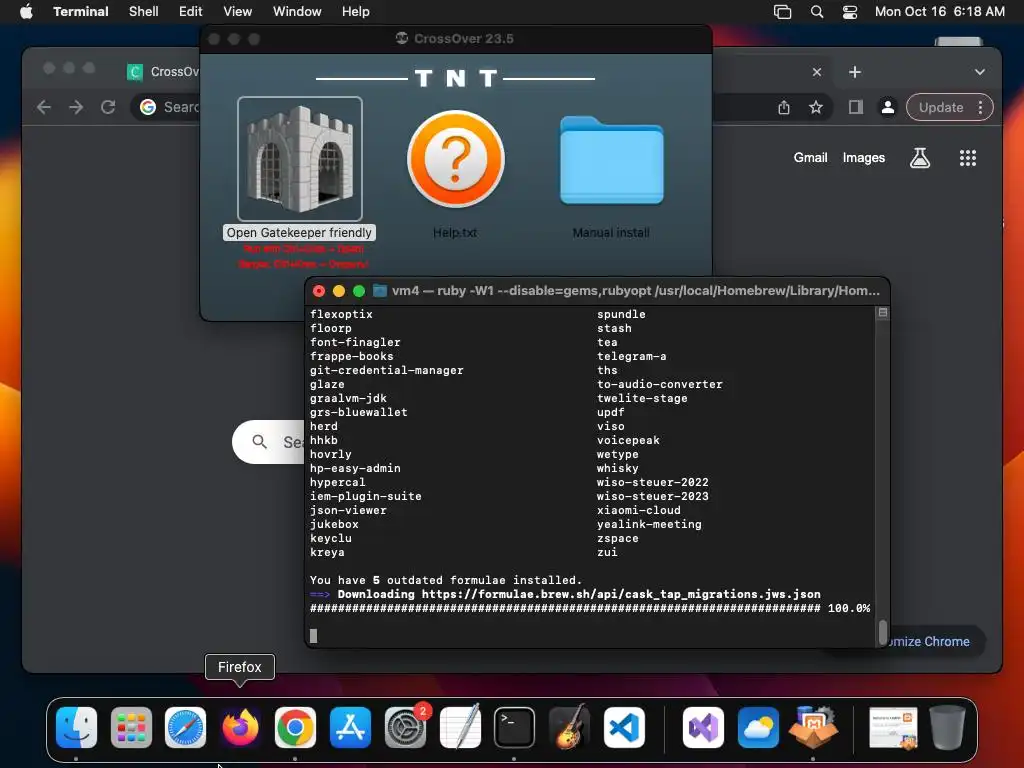
Task: Toggle Chrome's side panel icon
Action: 856,107
